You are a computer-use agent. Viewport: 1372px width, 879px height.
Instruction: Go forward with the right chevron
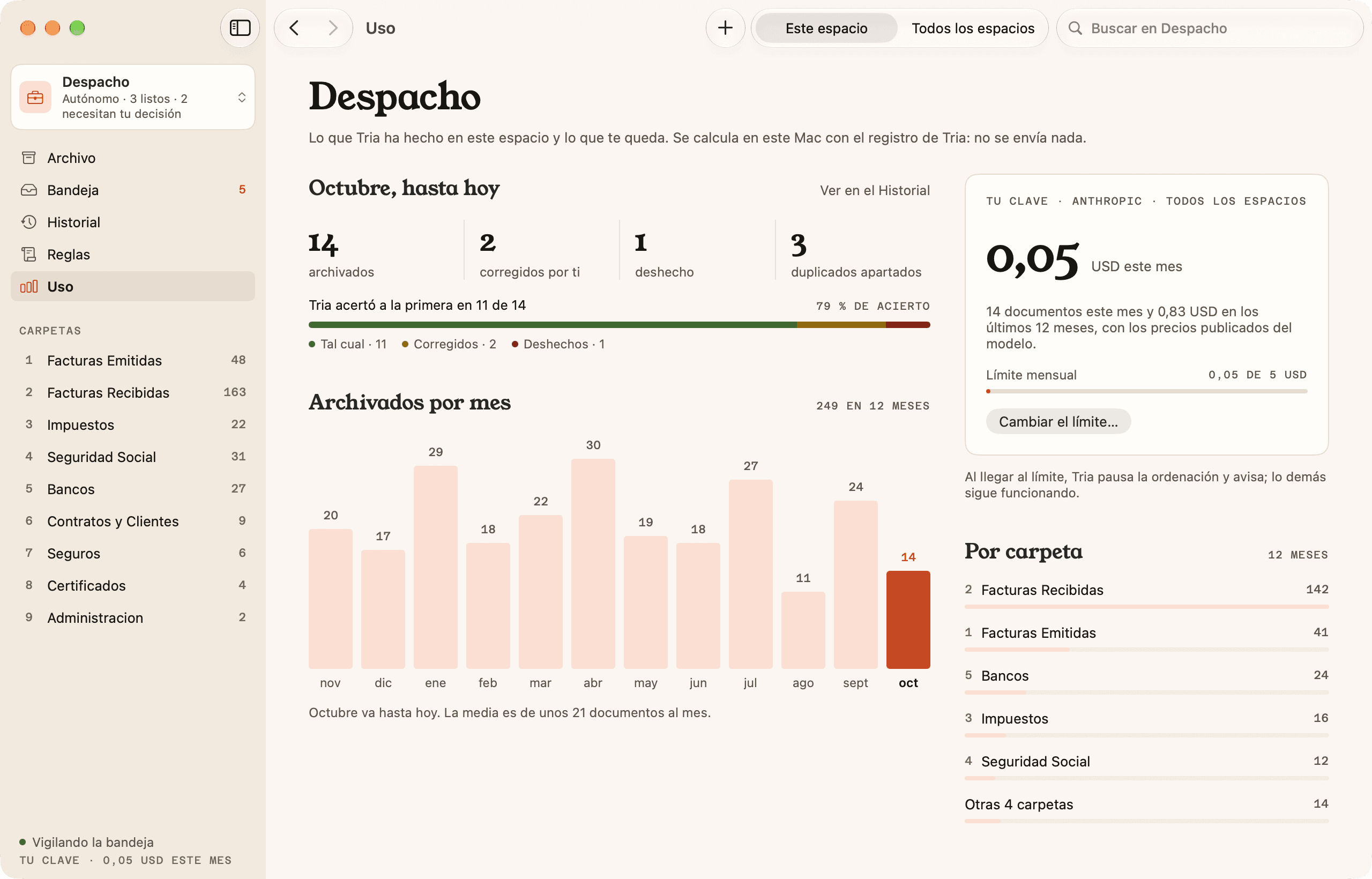pyautogui.click(x=333, y=28)
